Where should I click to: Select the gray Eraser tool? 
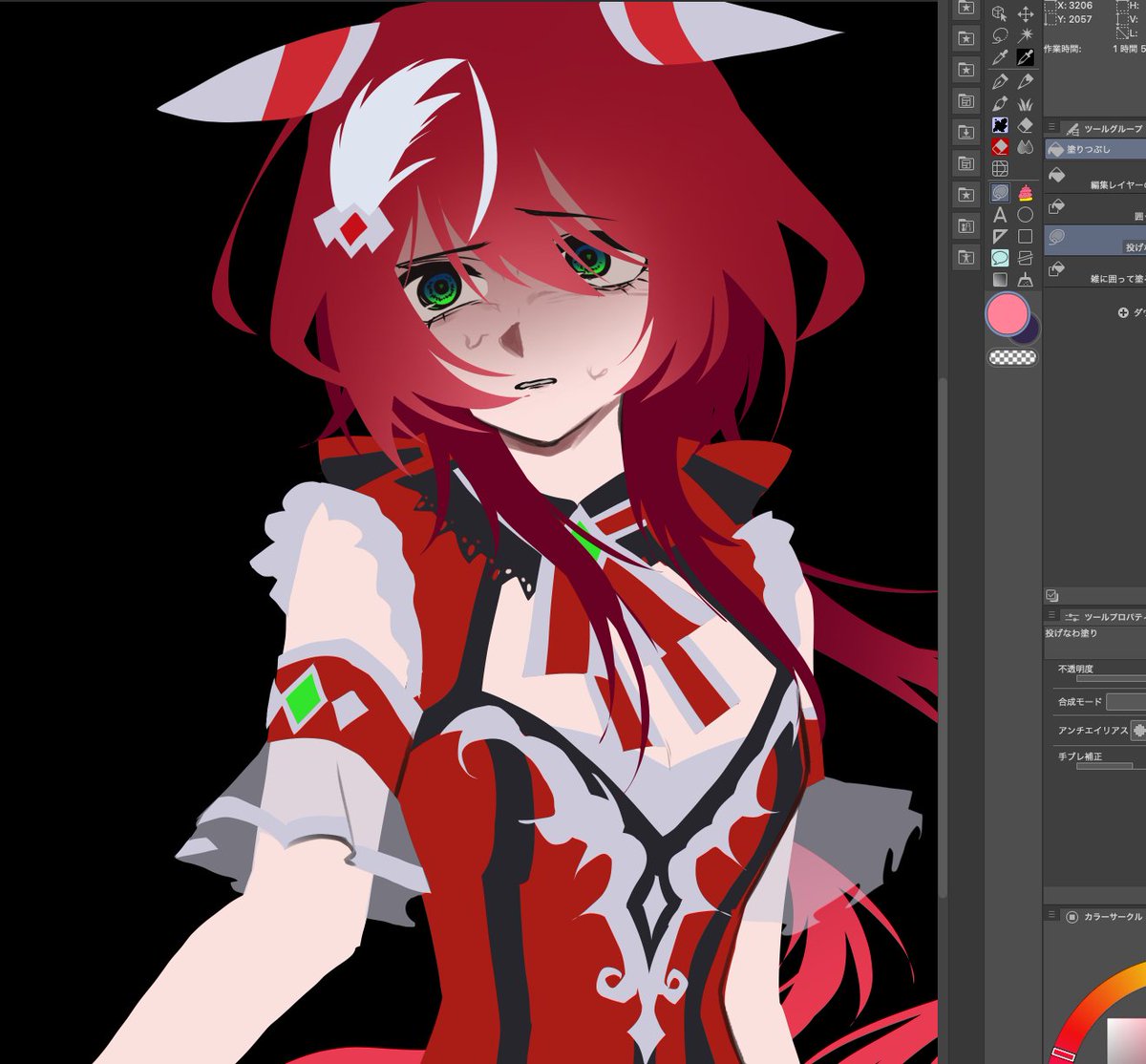pyautogui.click(x=1026, y=125)
